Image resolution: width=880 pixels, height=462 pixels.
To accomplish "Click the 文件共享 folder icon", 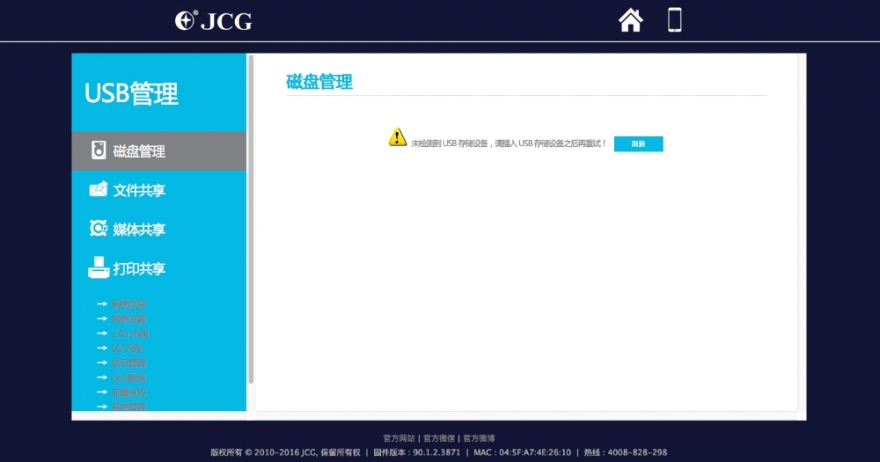I will point(98,190).
